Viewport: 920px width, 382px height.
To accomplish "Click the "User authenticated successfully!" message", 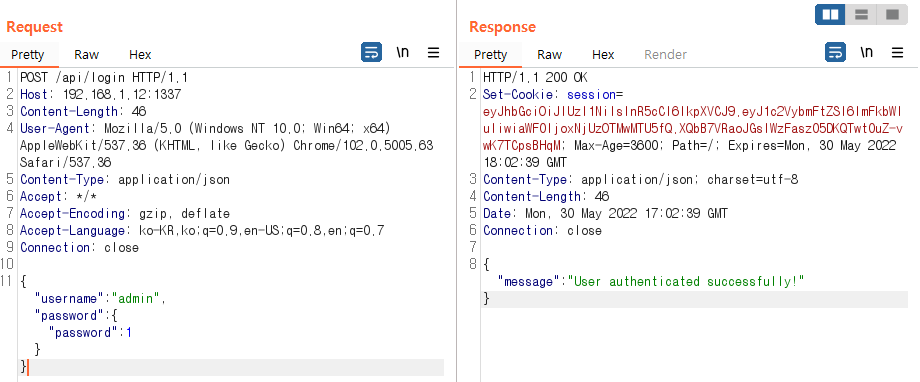I will [685, 282].
